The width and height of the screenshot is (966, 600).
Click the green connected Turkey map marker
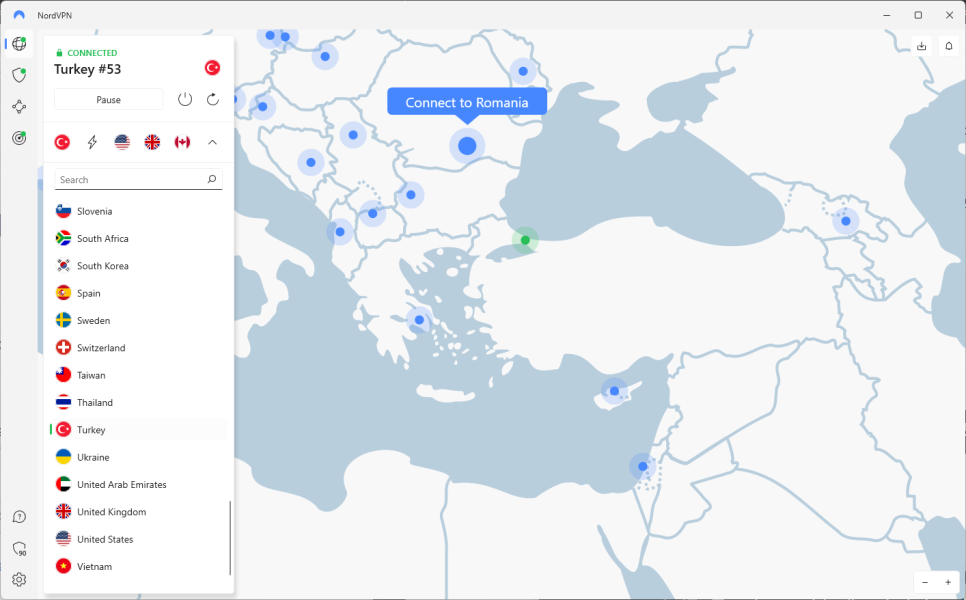click(525, 240)
